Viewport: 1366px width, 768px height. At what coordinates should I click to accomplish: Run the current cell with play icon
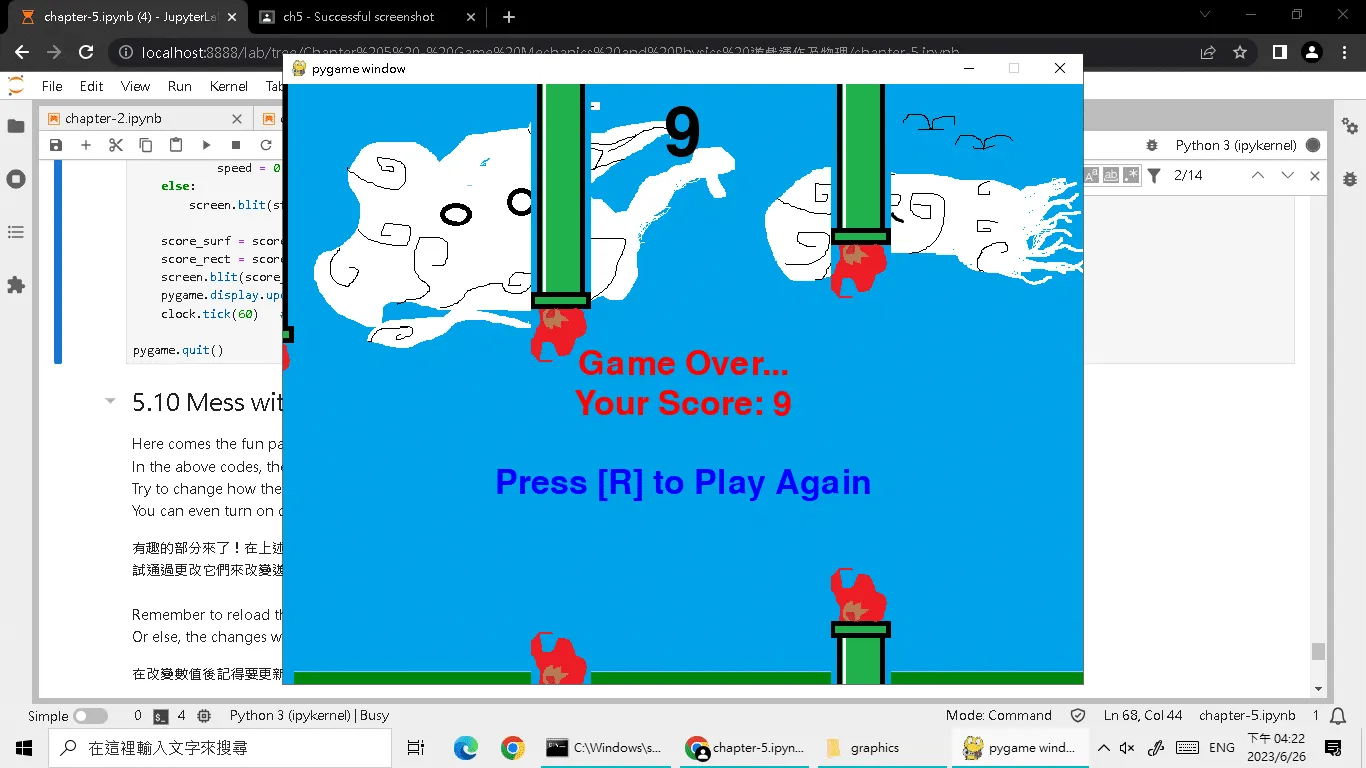[x=206, y=145]
